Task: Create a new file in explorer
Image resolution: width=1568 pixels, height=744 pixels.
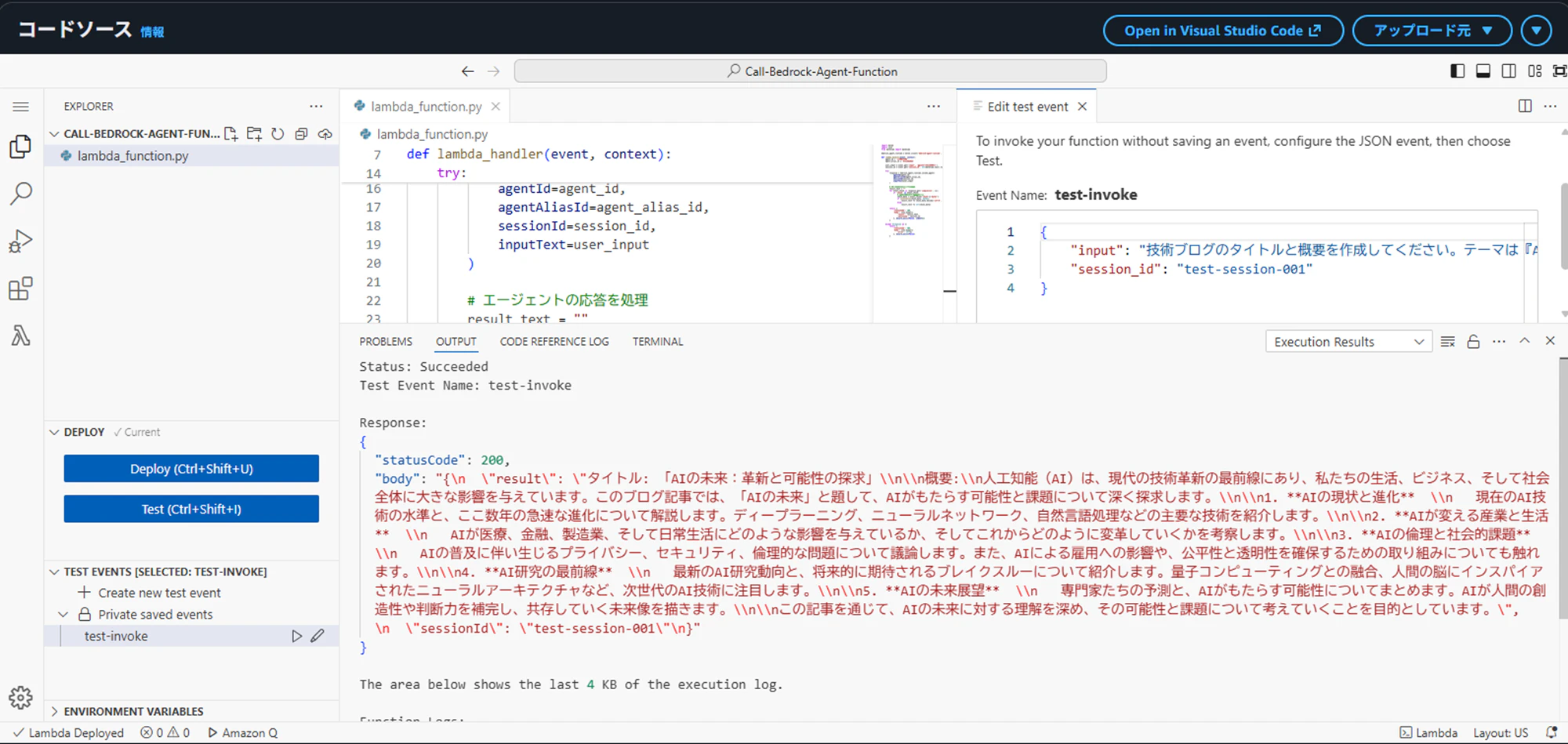Action: [231, 134]
